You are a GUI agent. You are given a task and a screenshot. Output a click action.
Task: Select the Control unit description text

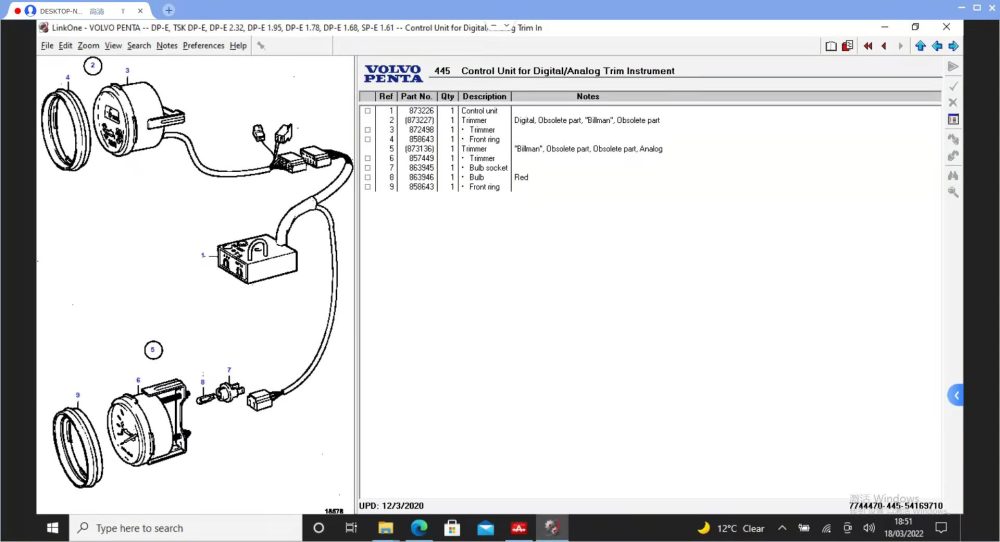479,111
